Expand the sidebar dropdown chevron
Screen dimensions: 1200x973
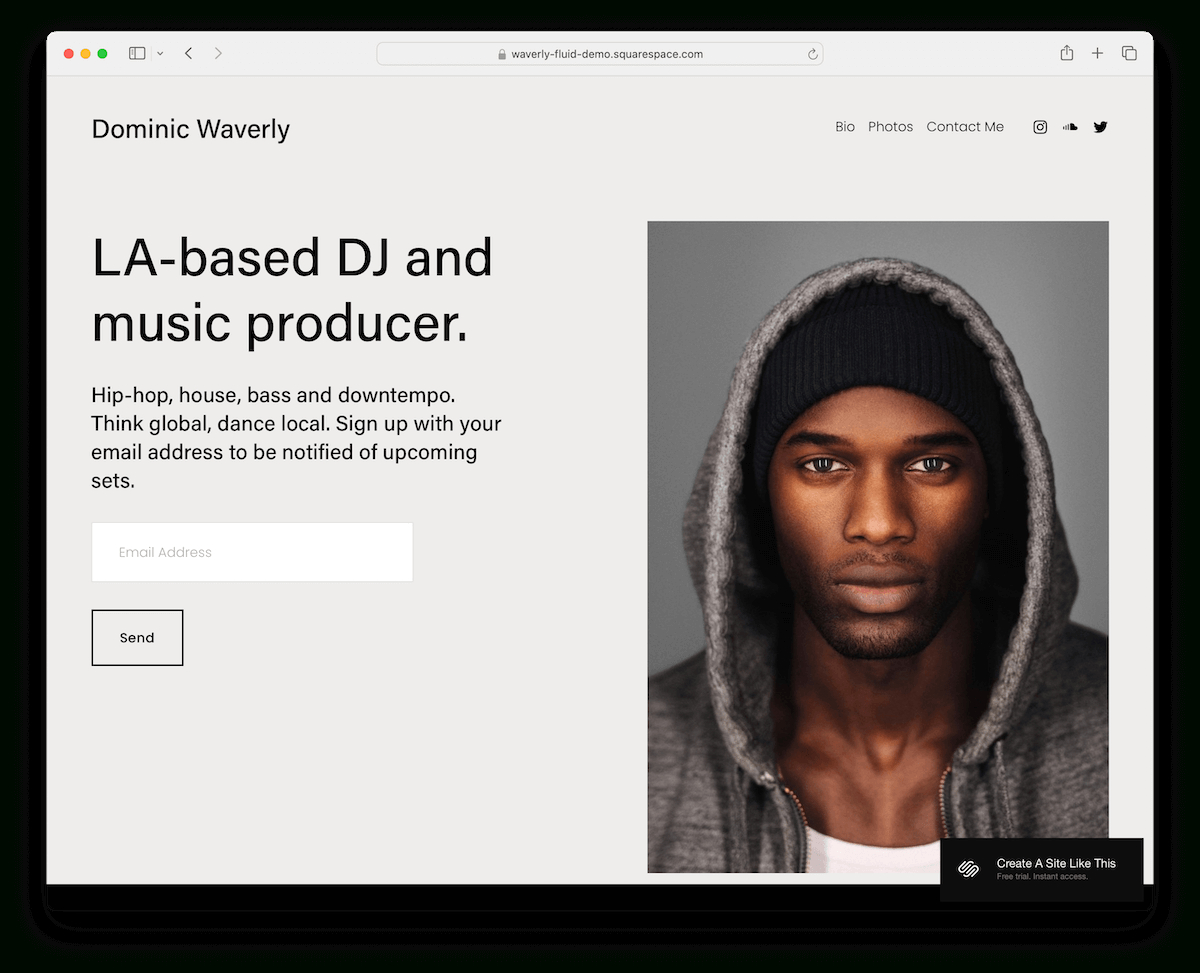coord(160,54)
